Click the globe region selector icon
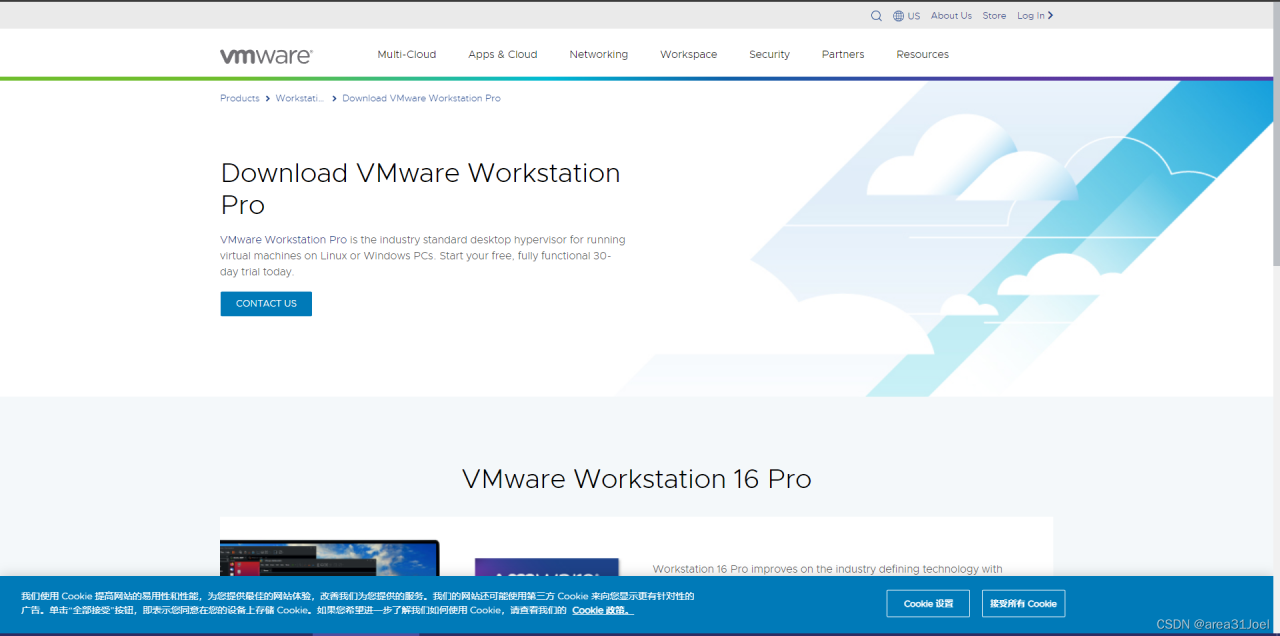 click(x=899, y=16)
